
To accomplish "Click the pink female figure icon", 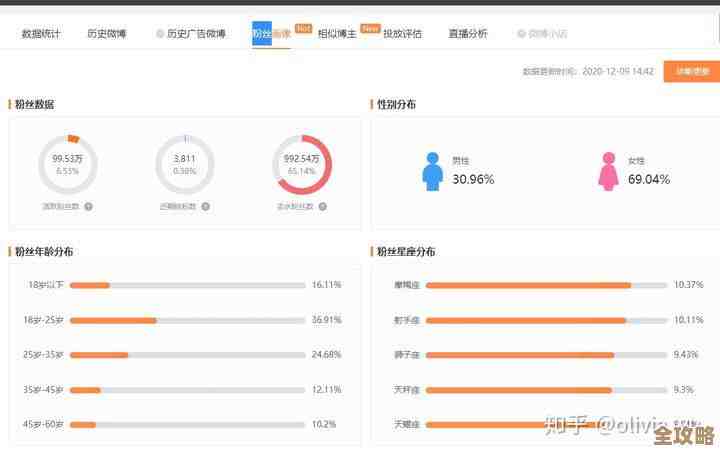I will click(x=608, y=171).
